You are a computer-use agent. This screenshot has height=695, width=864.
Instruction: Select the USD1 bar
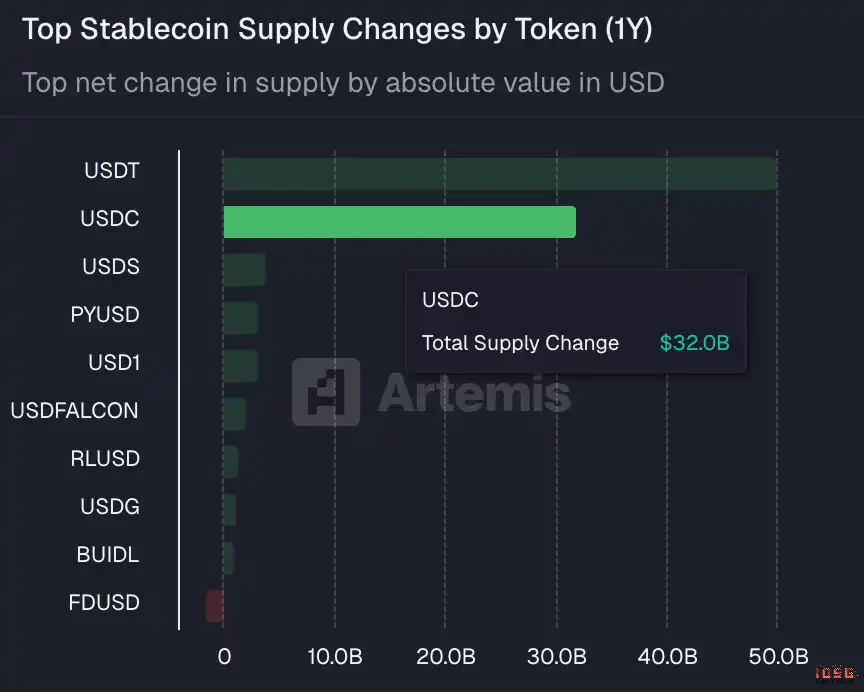coord(240,366)
